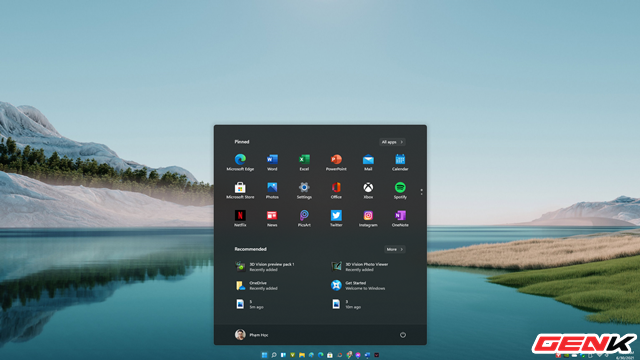640x360 pixels.
Task: Launch PicsArt from Pinned apps
Action: click(x=304, y=218)
